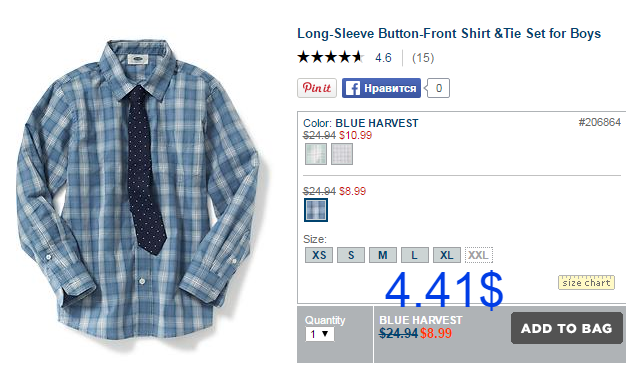Select the green plaid color swatch
626x365 pixels.
tap(316, 154)
